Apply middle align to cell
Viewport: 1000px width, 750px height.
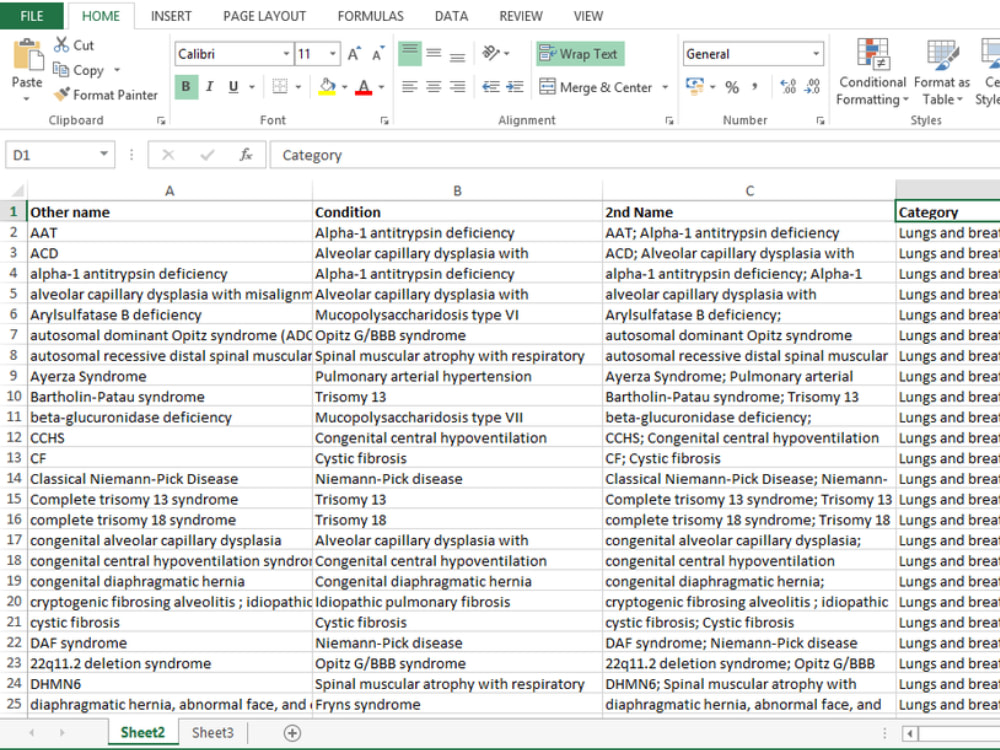(x=434, y=54)
